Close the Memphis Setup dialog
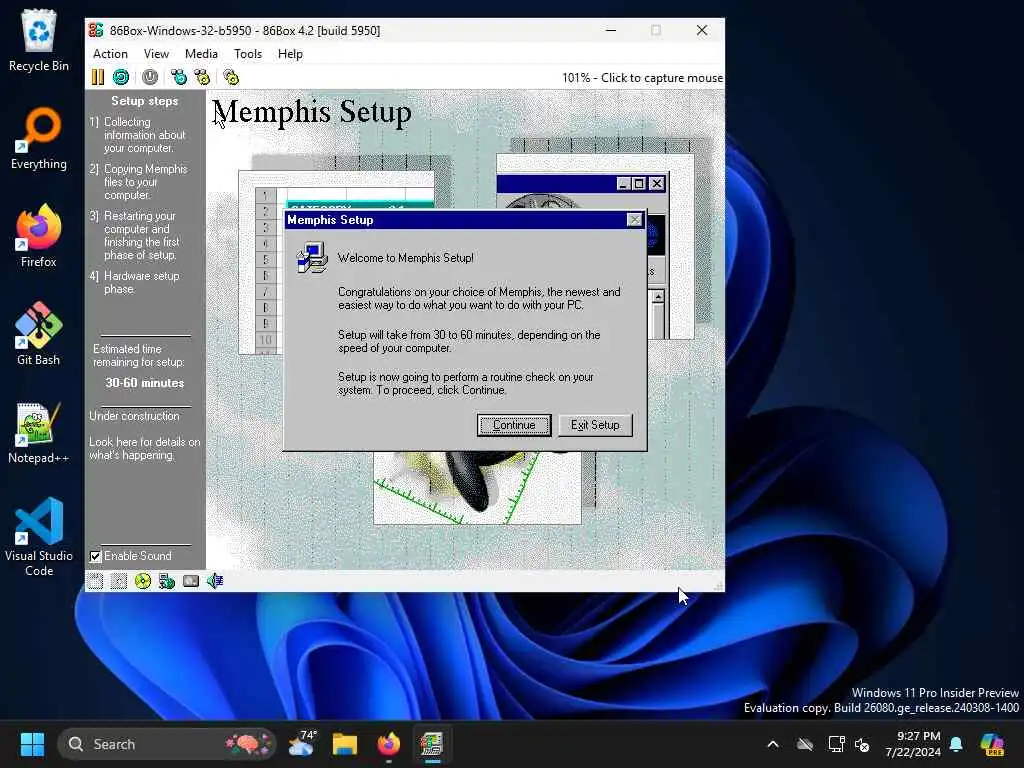 pos(634,219)
